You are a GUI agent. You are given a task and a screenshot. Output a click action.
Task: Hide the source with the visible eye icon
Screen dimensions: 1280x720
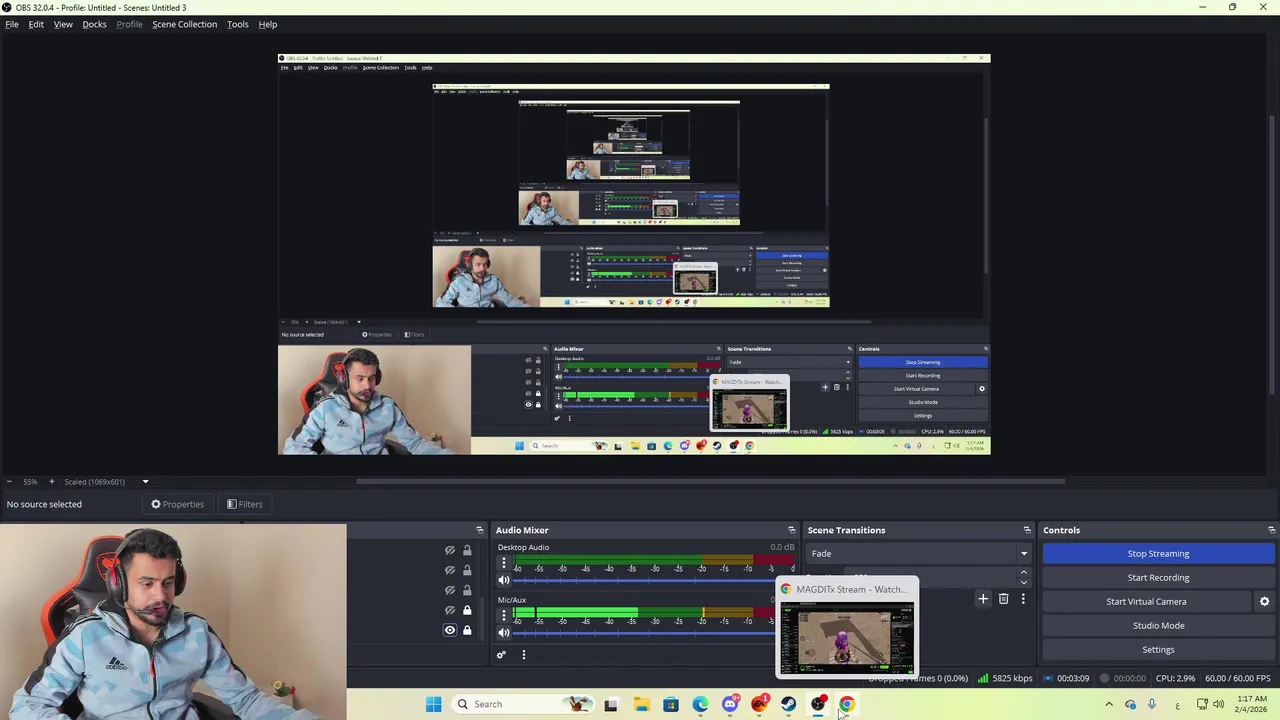pos(449,630)
